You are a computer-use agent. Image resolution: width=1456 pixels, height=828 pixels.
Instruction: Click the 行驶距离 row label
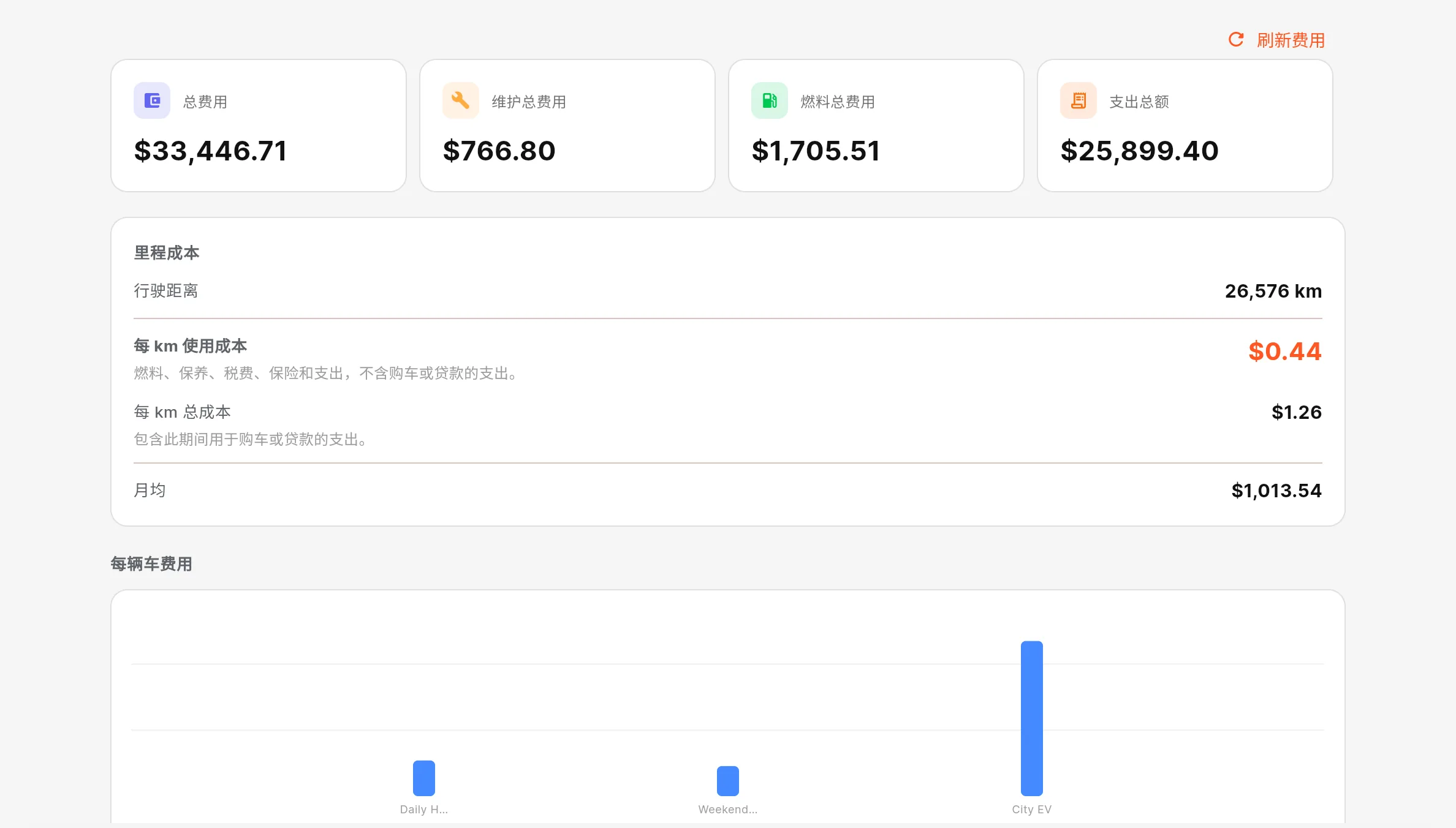[x=166, y=291]
